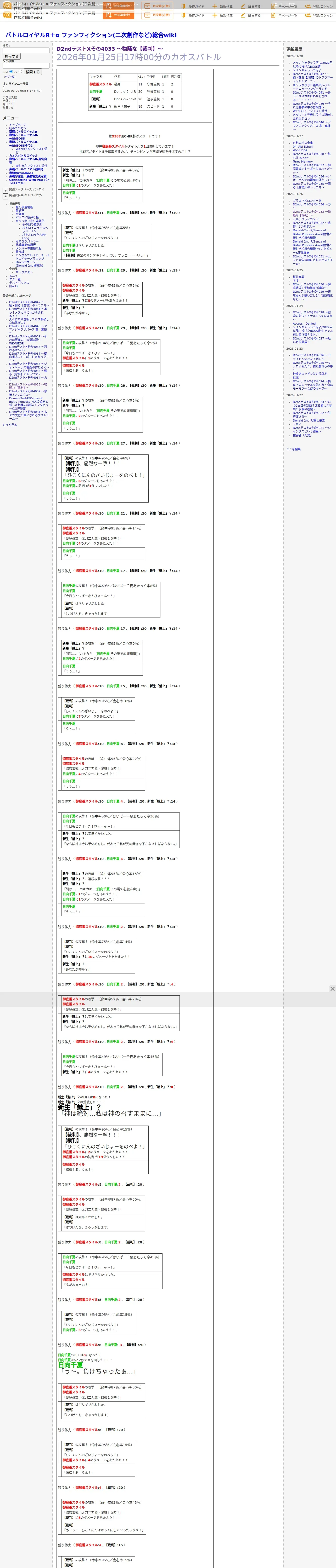Viewport: 336px width, 1568px height.
Task: Click the タグ一覧 link under search
Action: (x=10, y=77)
